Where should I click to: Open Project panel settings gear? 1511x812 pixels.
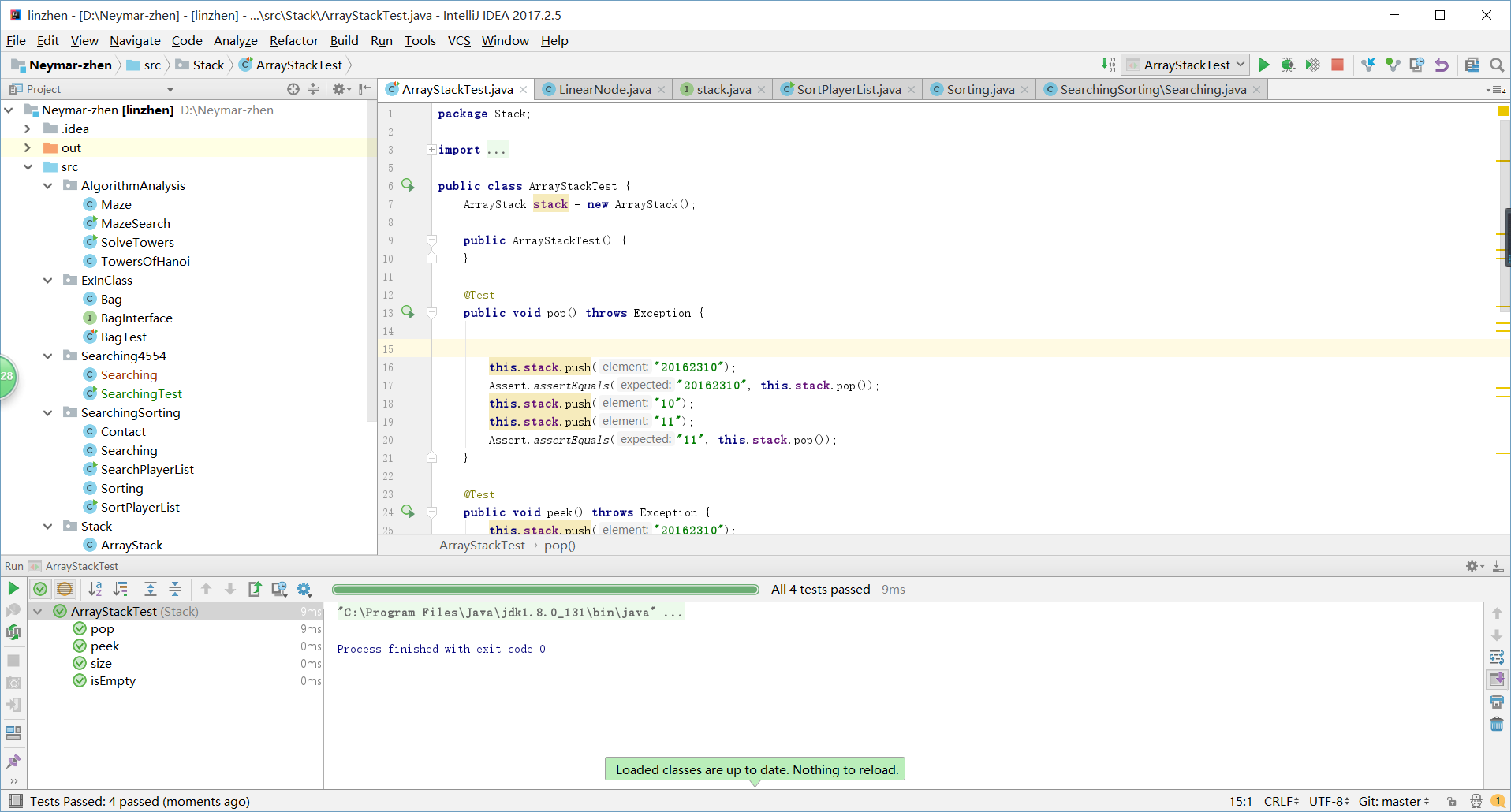coord(340,89)
